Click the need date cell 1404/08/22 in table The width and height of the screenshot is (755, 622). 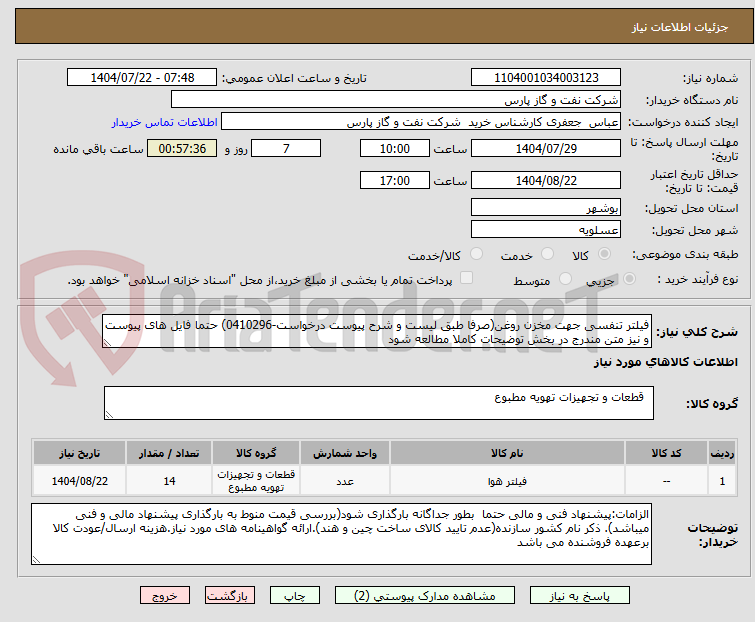pos(80,481)
